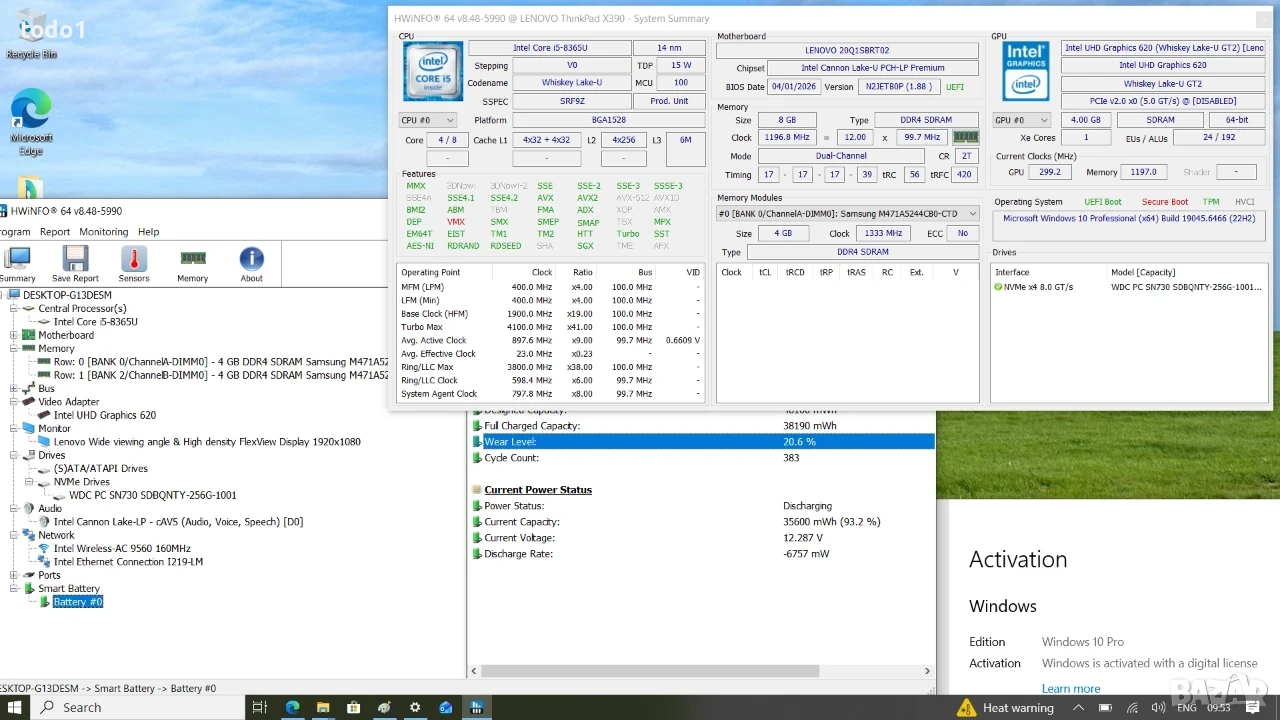Viewport: 1280px width, 720px height.
Task: Open the Settings gear taskbar icon
Action: (414, 707)
